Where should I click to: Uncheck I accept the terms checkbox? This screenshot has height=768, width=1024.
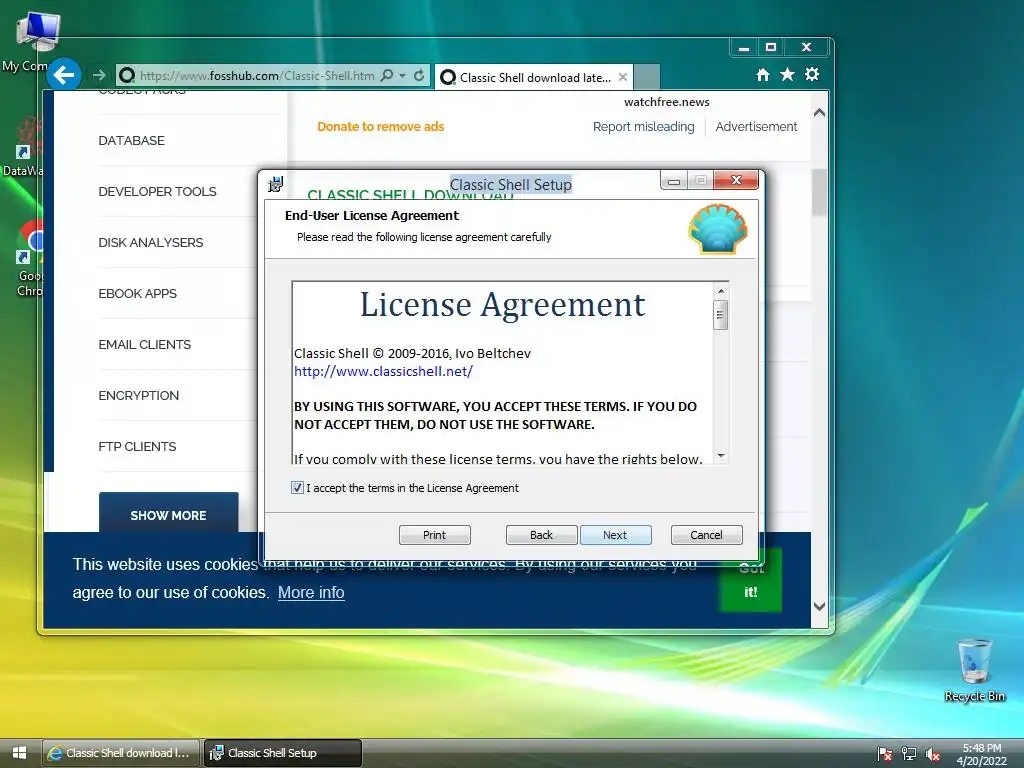click(x=297, y=488)
